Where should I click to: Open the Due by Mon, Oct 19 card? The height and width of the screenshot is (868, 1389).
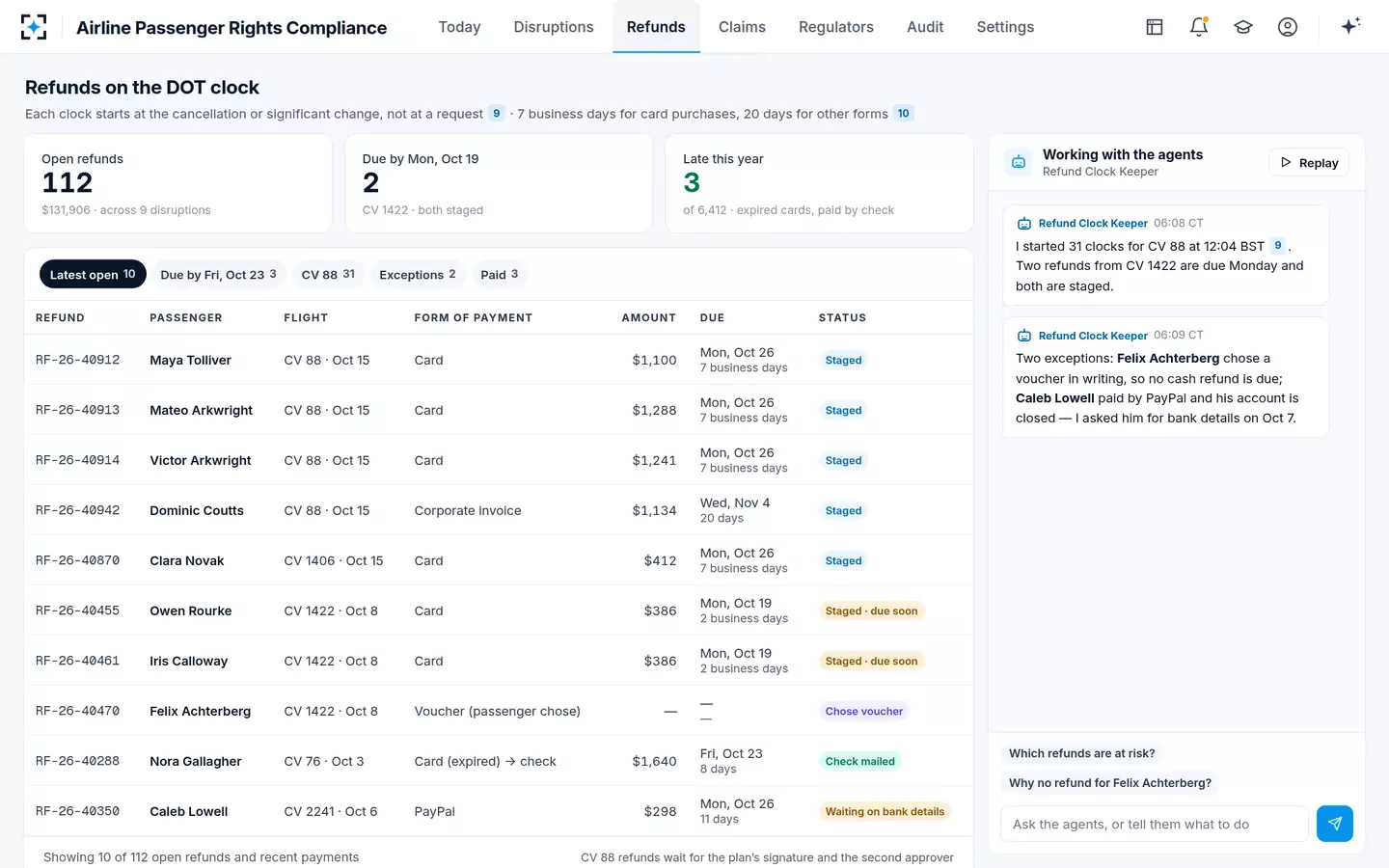(499, 183)
